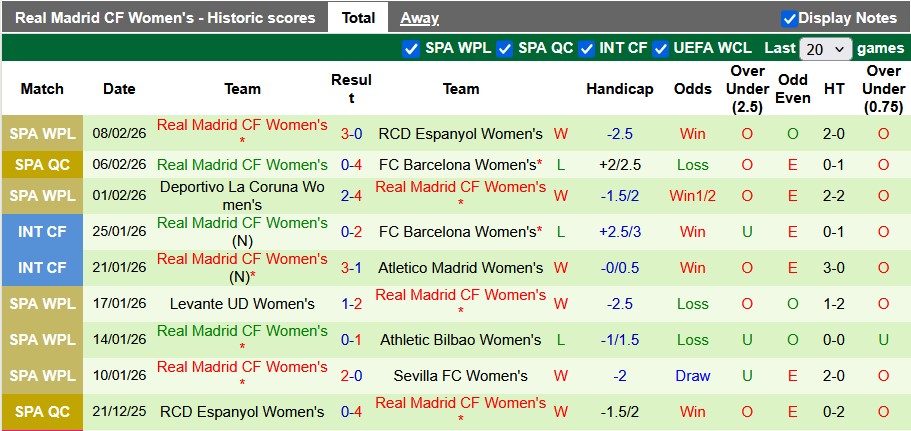Open the last games count dropdown

coord(826,48)
